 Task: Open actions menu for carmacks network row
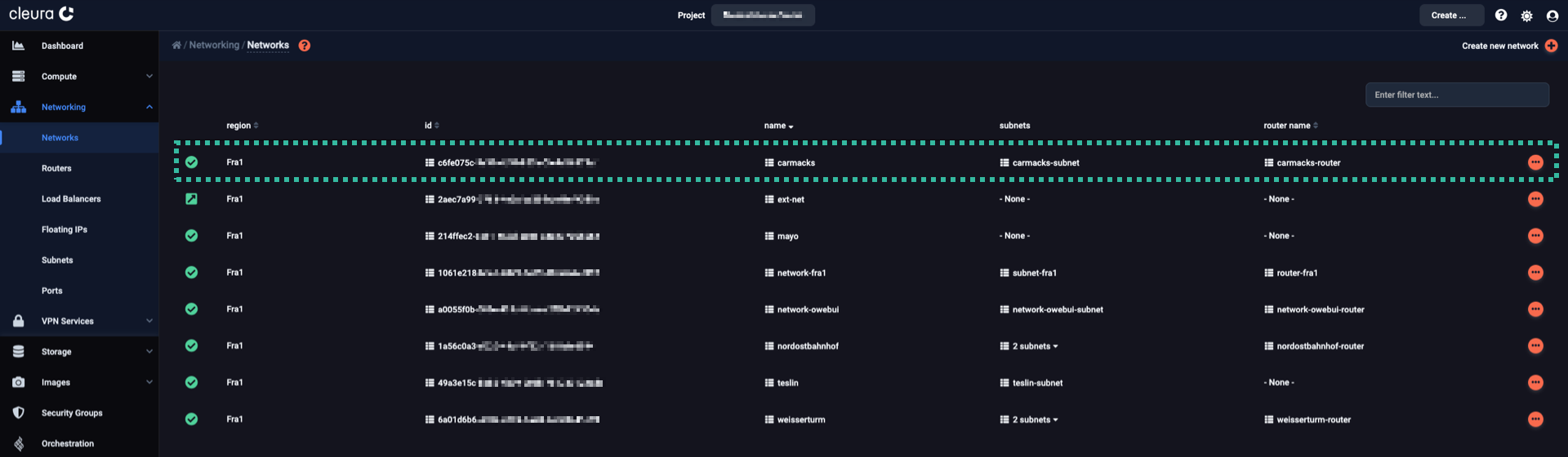tap(1535, 162)
